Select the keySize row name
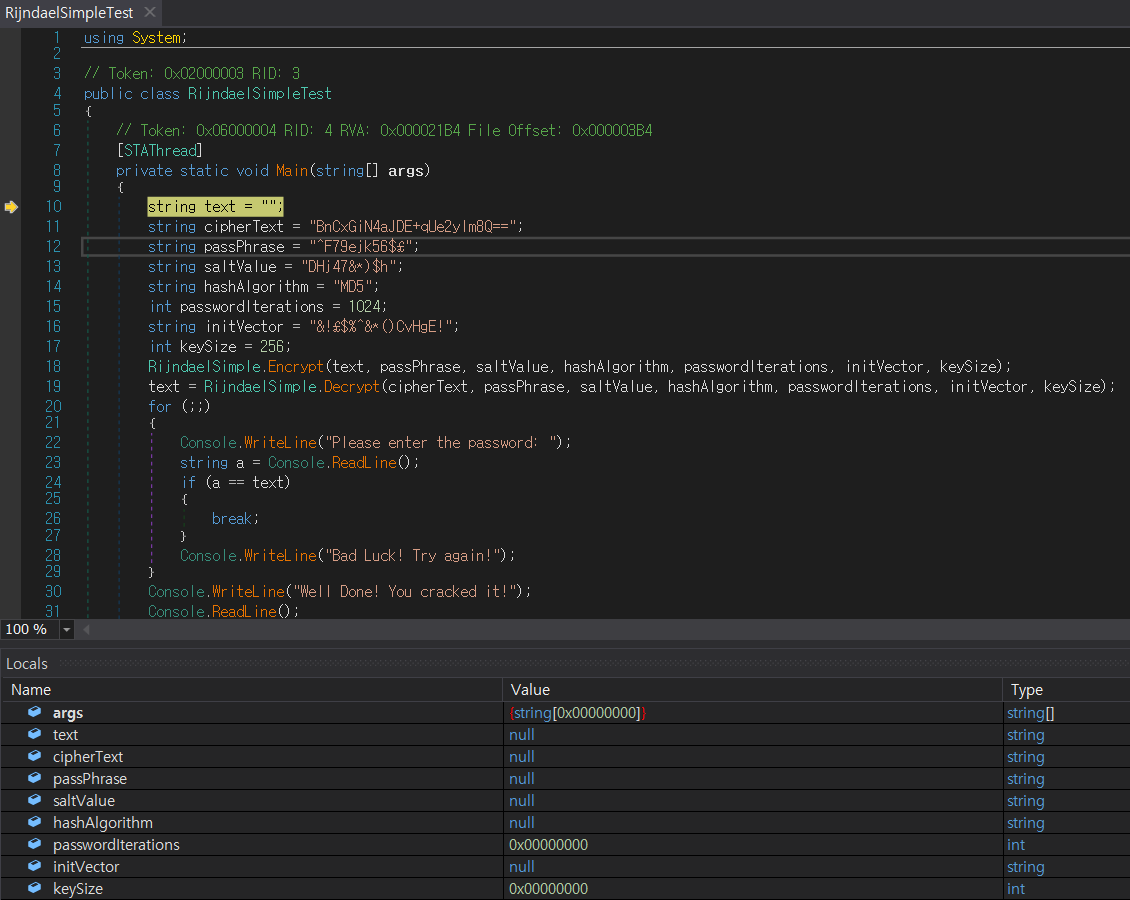This screenshot has height=900, width=1130. 78,888
